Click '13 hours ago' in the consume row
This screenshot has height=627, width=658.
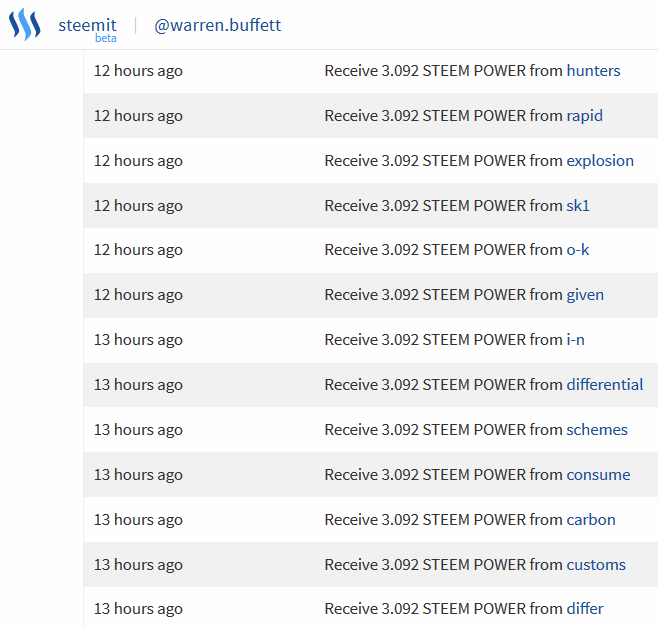138,475
